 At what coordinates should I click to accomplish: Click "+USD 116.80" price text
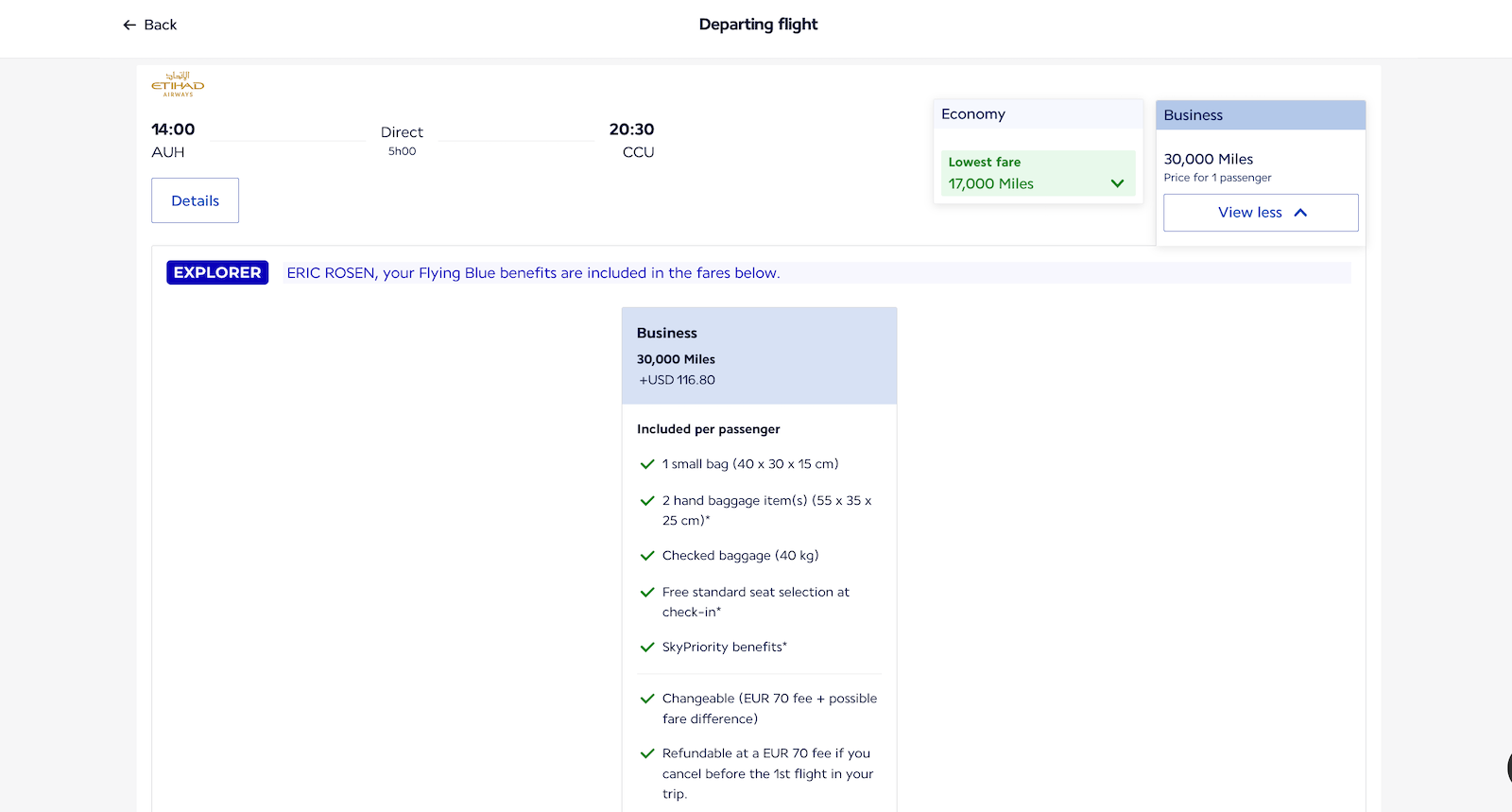tap(677, 380)
